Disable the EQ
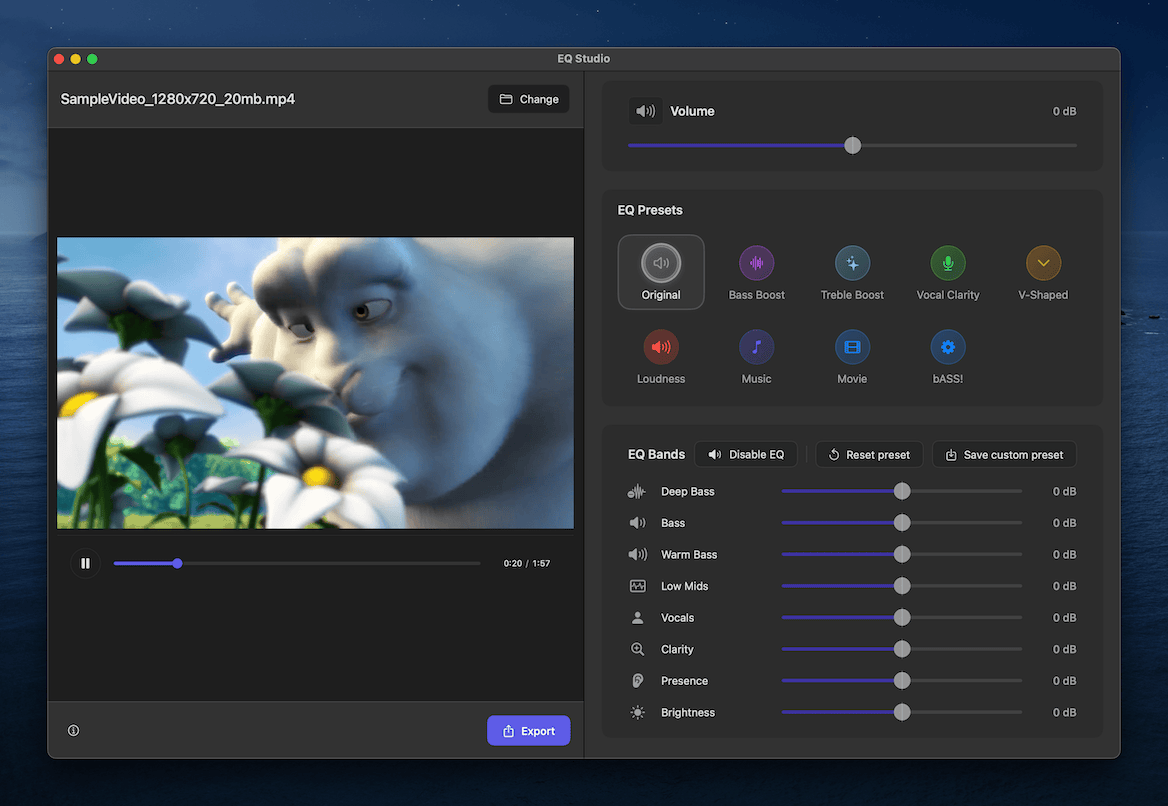Screen dimensions: 1168x806 [x=746, y=454]
